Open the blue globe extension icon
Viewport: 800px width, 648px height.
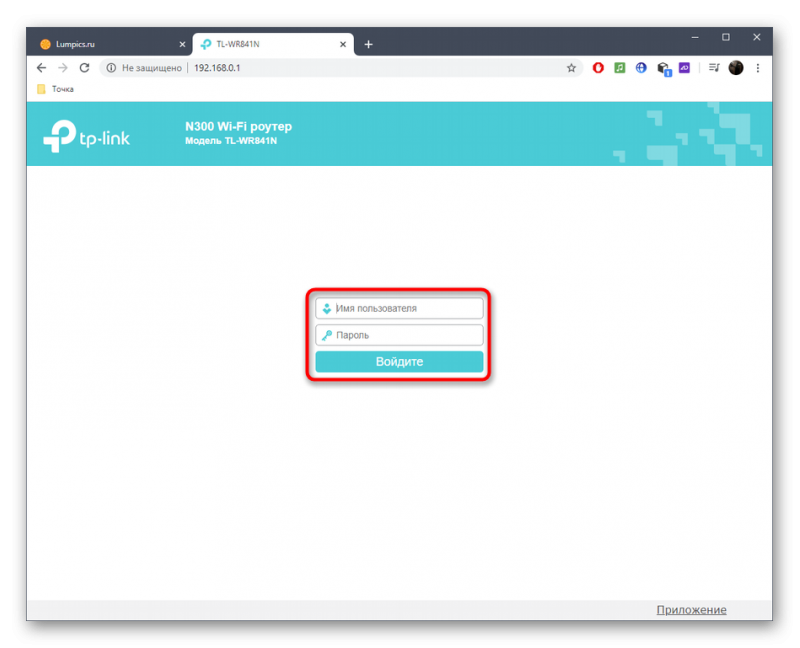pos(641,67)
